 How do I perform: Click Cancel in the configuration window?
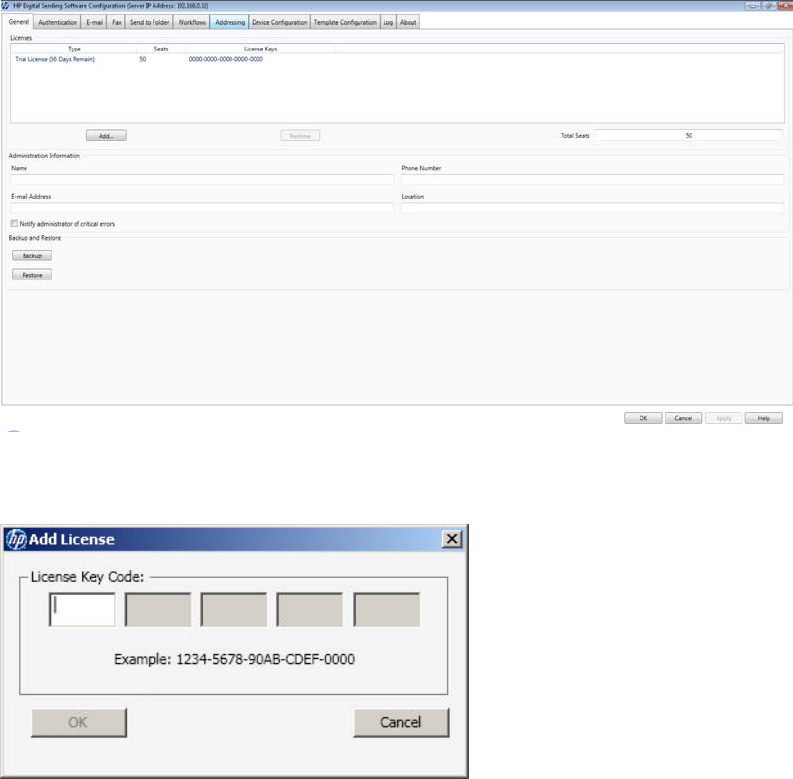683,418
